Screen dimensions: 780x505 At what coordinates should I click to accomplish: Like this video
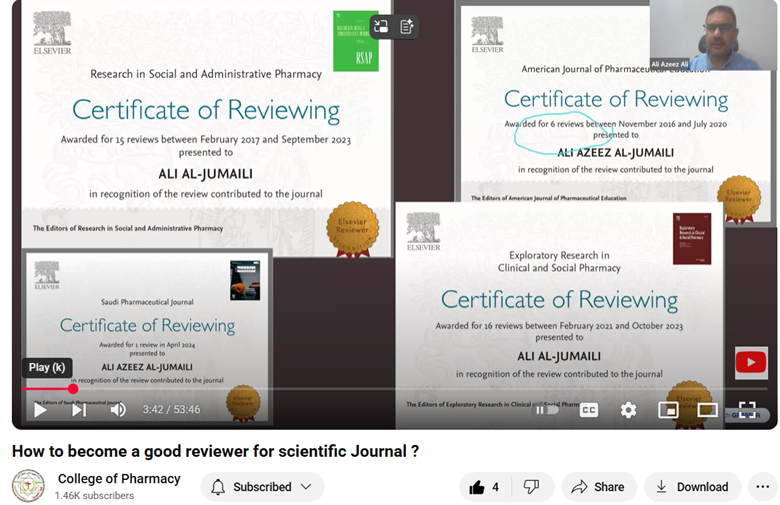[x=484, y=487]
